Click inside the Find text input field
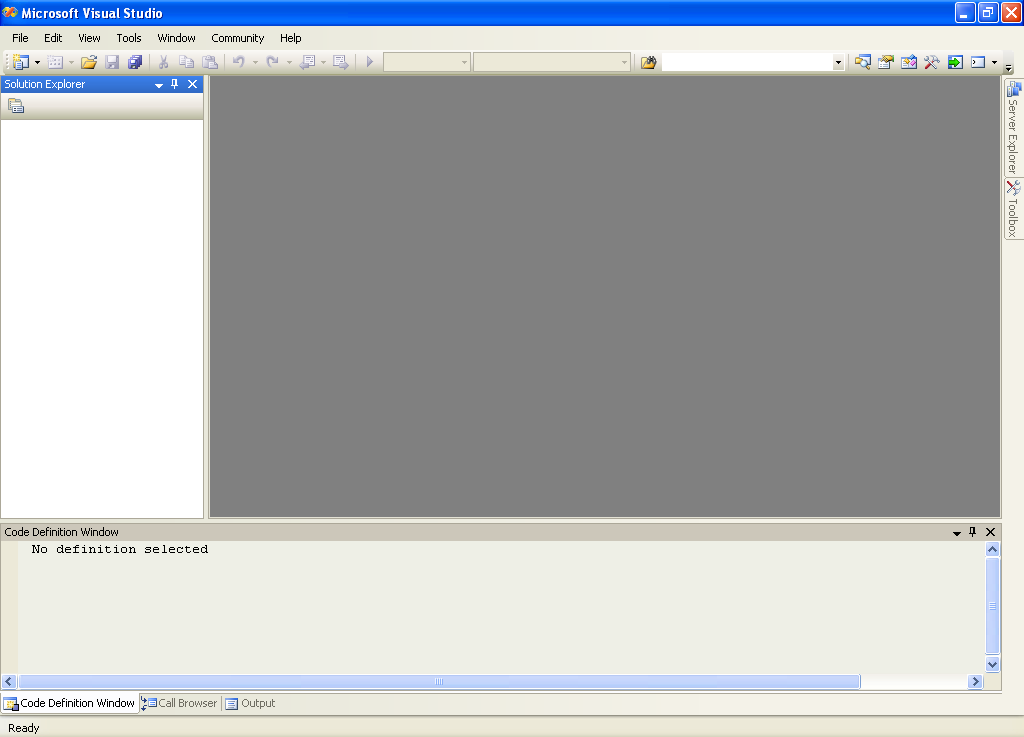This screenshot has width=1024, height=737. 747,62
